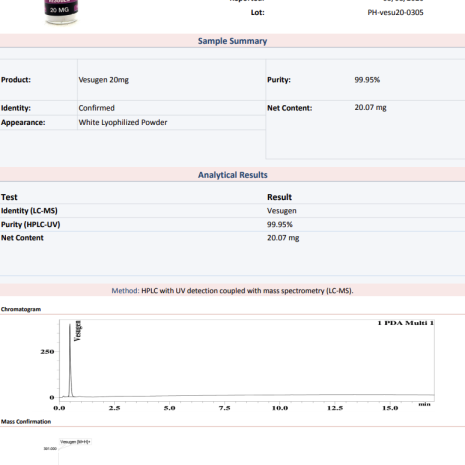Select the Confirmed identity value
This screenshot has width=465, height=465.
(97, 108)
